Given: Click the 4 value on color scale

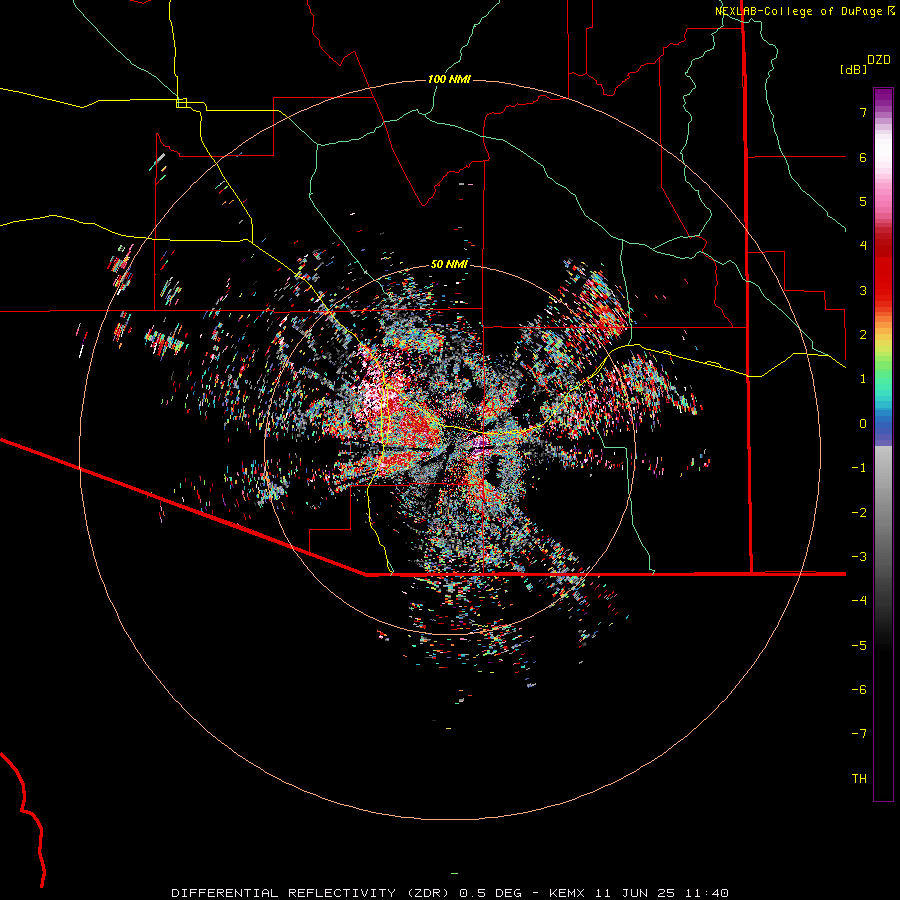Looking at the screenshot, I should (x=863, y=246).
